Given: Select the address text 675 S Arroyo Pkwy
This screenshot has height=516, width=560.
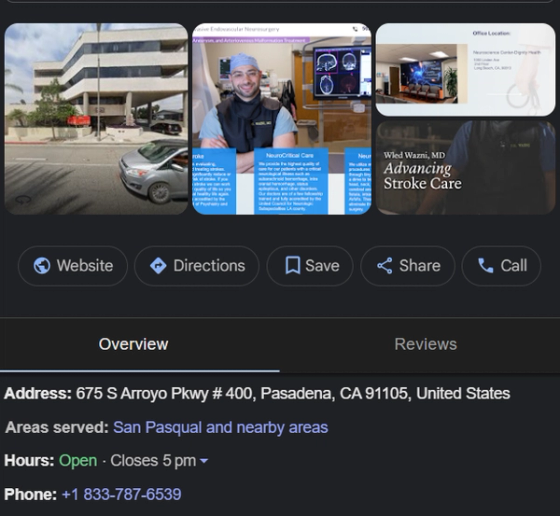Looking at the screenshot, I should pyautogui.click(x=142, y=394).
